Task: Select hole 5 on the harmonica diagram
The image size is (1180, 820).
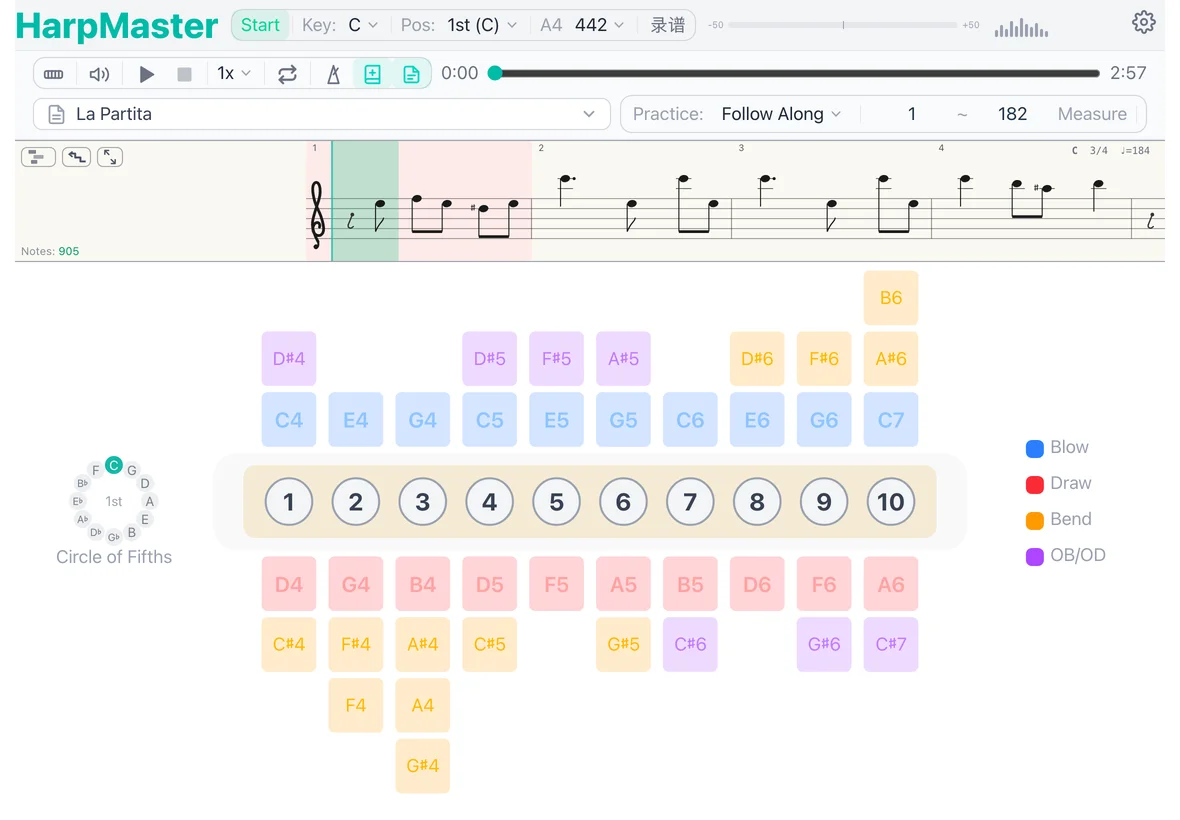Action: pos(556,502)
